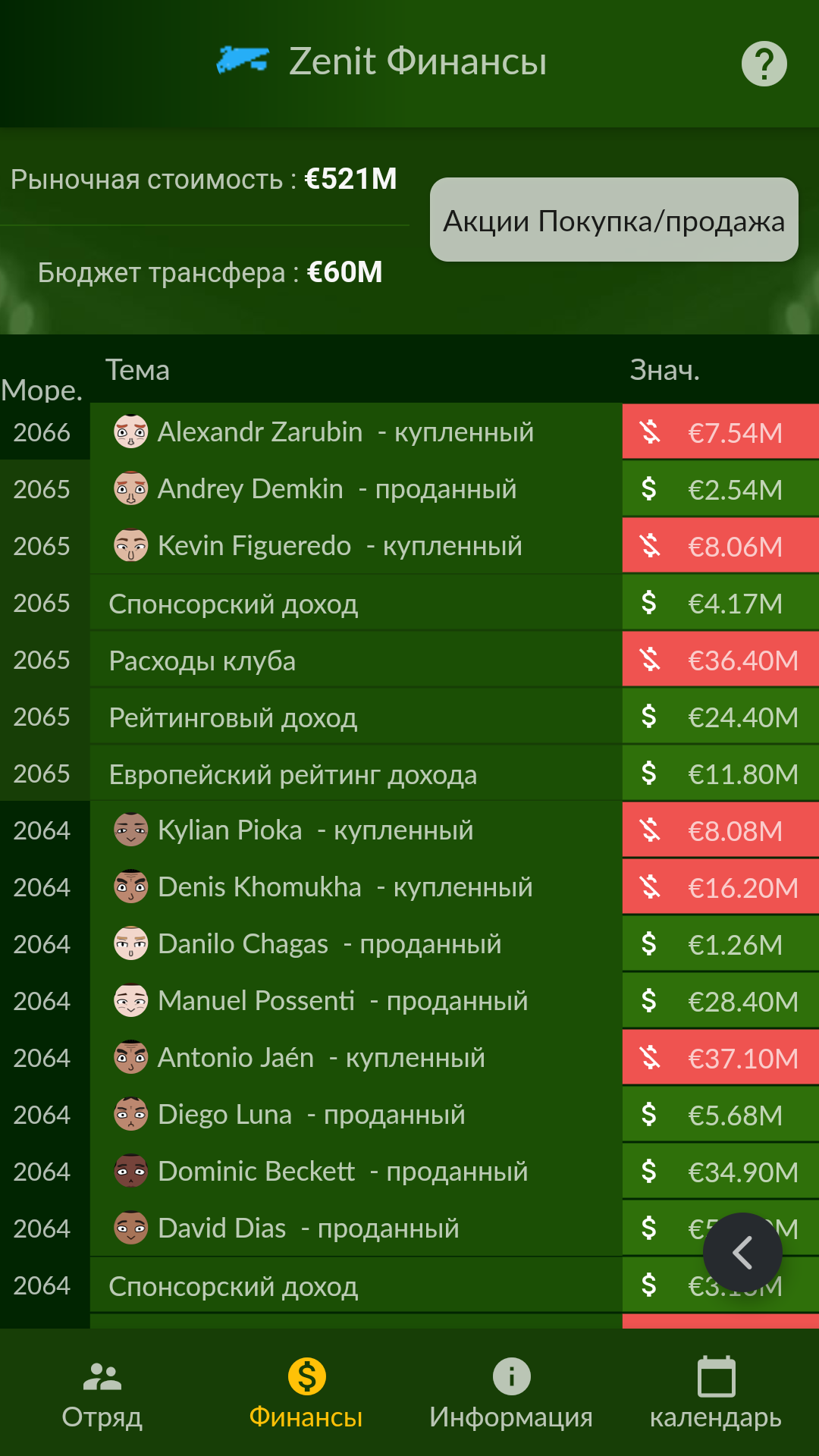Image resolution: width=819 pixels, height=1456 pixels.
Task: Tap Manuel Possenti's face avatar
Action: [x=131, y=1000]
